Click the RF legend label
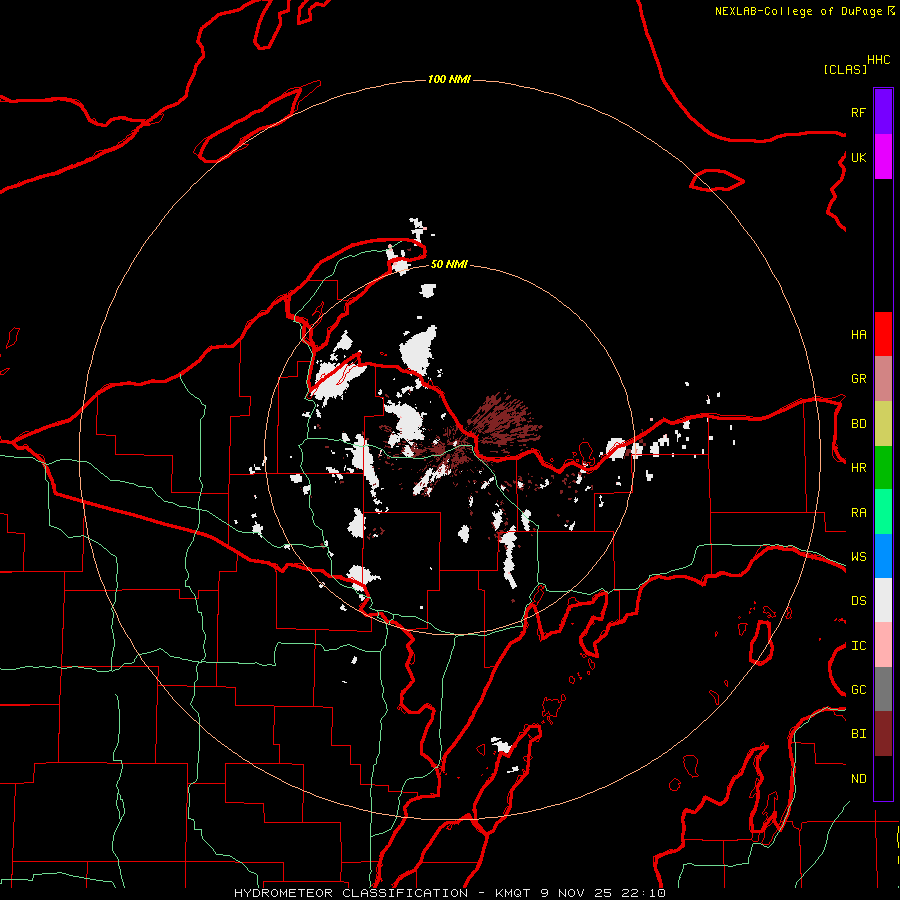Image resolution: width=900 pixels, height=900 pixels. (858, 112)
